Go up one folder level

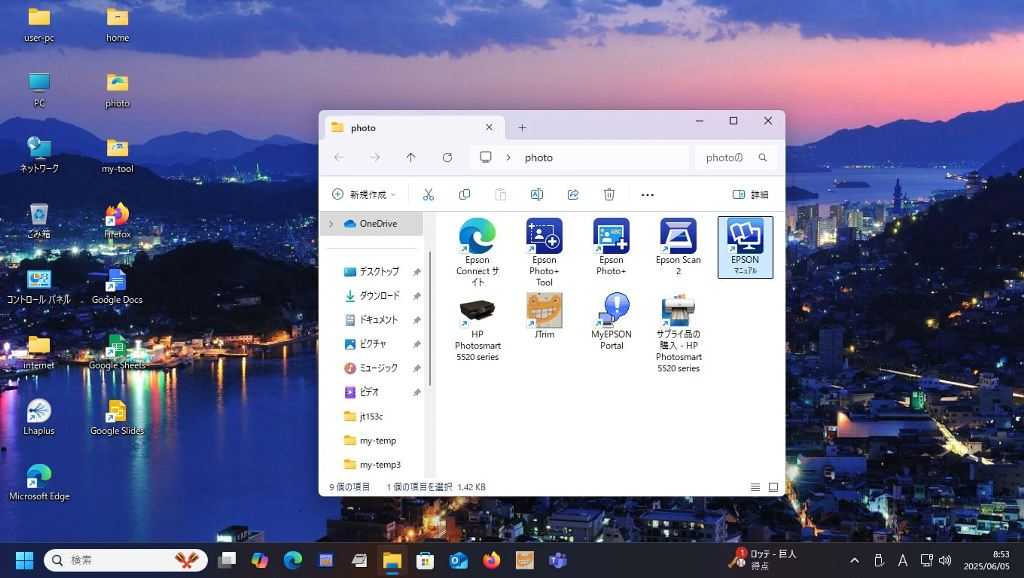point(411,157)
